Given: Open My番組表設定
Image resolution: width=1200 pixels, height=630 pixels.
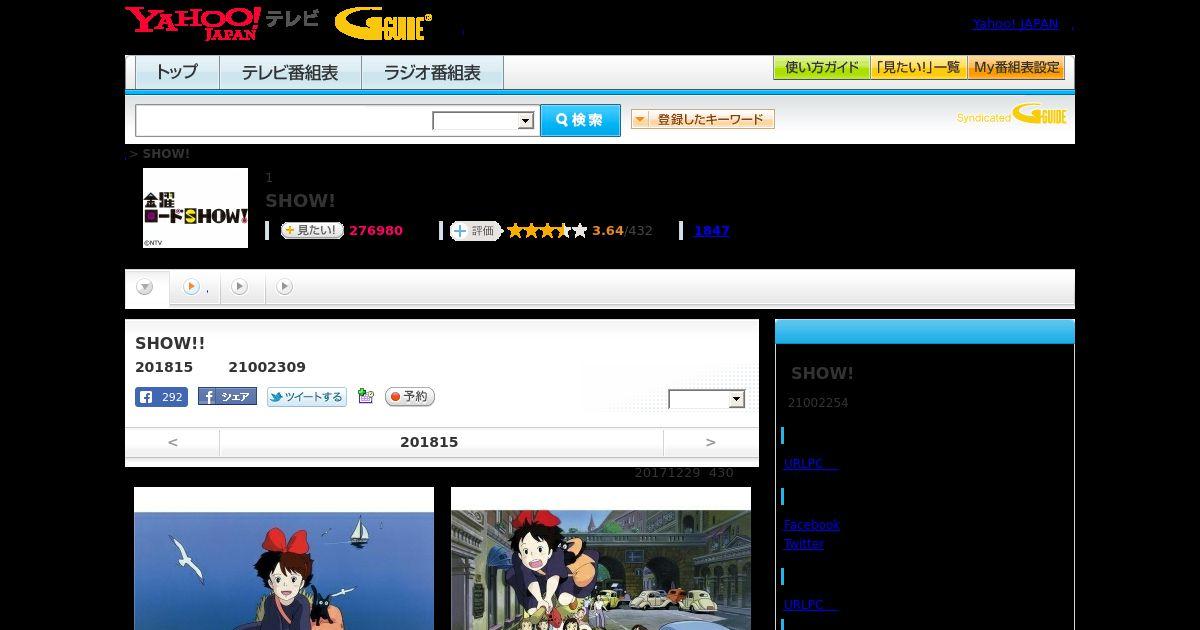Looking at the screenshot, I should coord(1016,68).
